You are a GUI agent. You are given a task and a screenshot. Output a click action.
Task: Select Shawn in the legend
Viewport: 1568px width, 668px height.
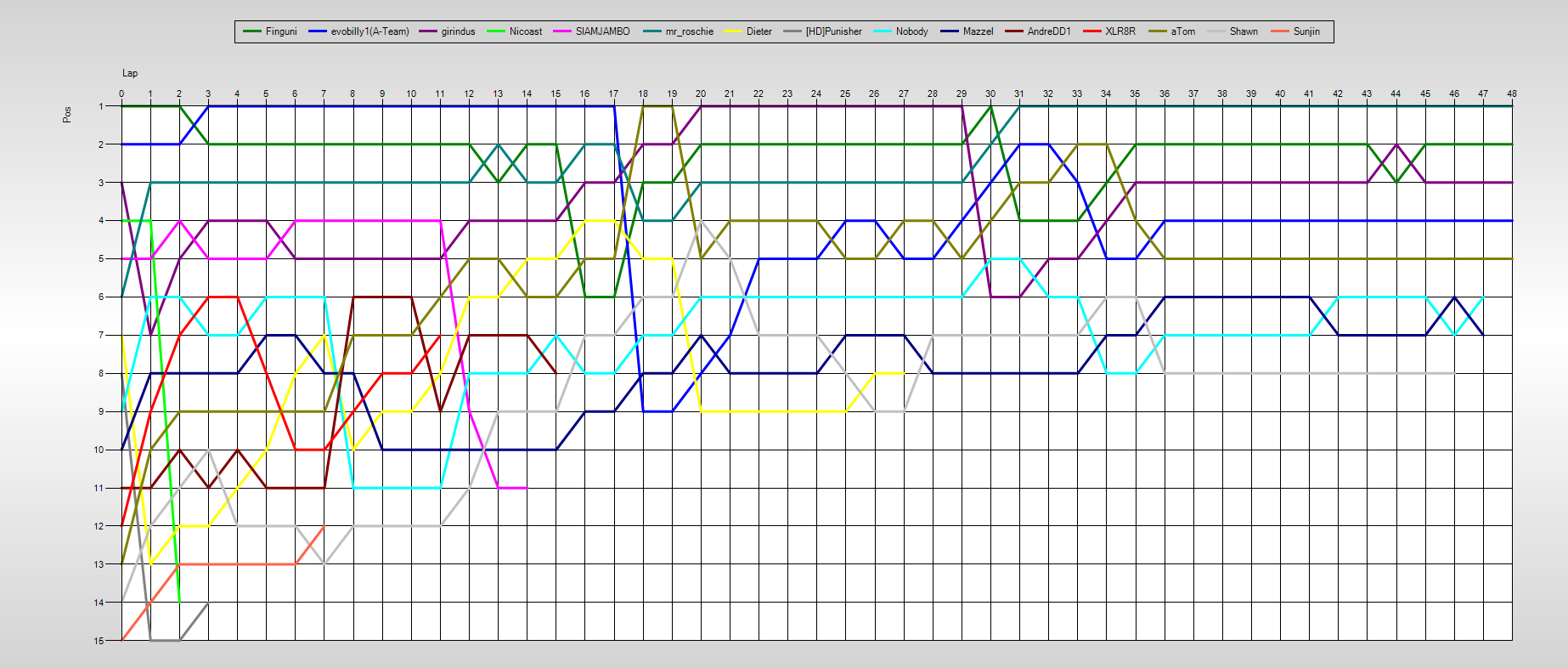1244,31
